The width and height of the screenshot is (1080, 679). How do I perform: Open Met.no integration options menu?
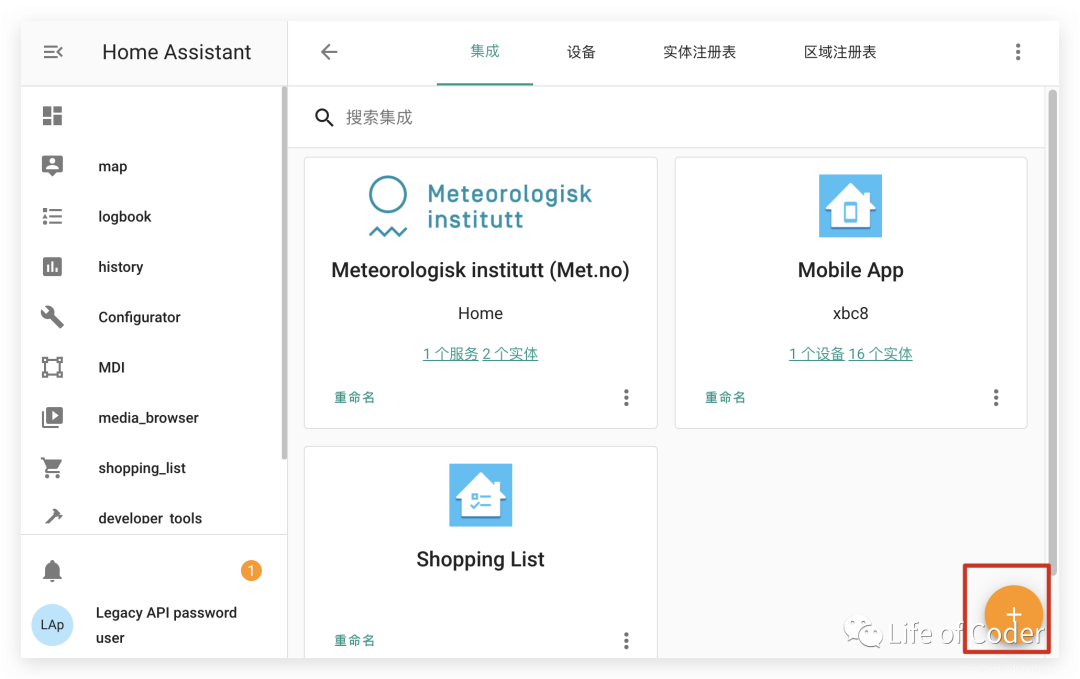click(x=626, y=398)
